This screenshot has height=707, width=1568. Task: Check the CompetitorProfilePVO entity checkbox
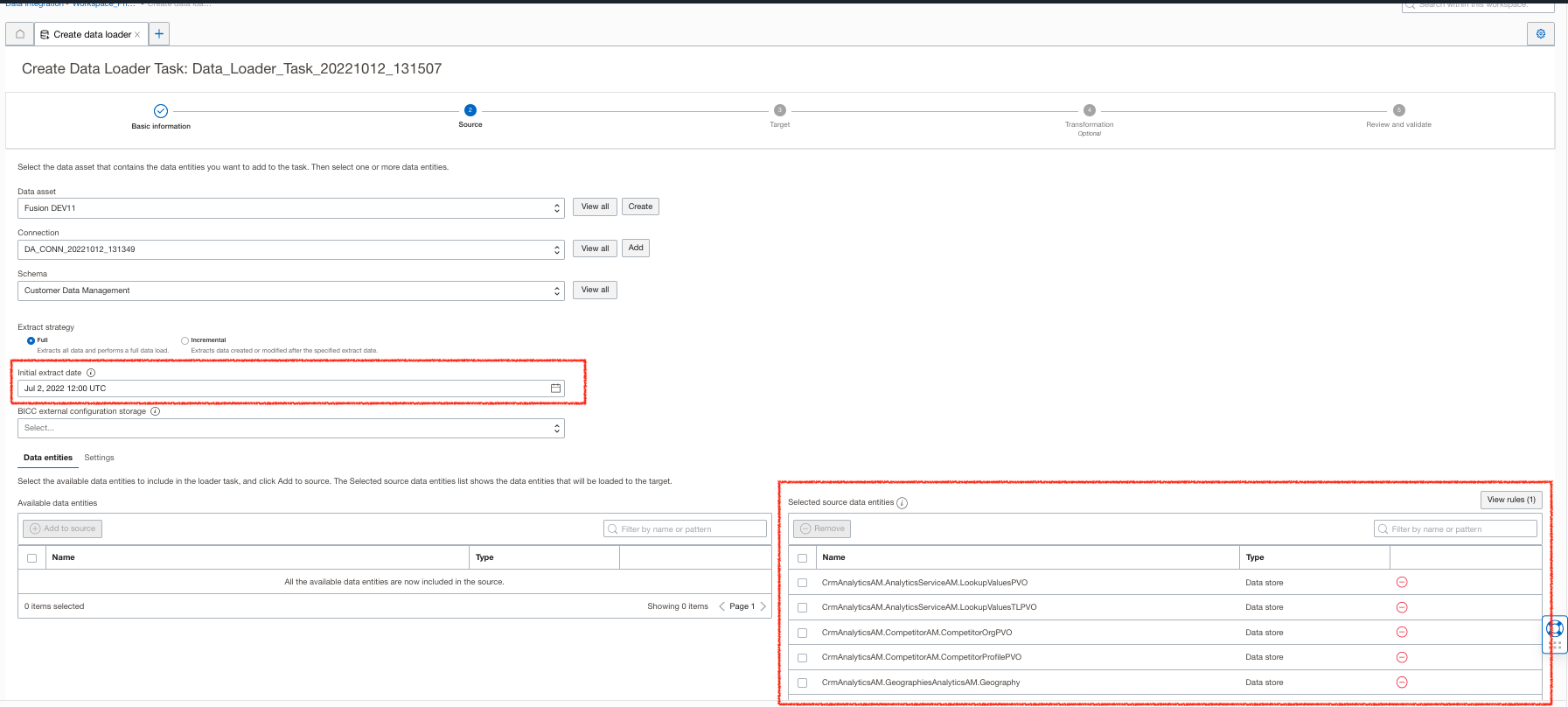pos(802,657)
